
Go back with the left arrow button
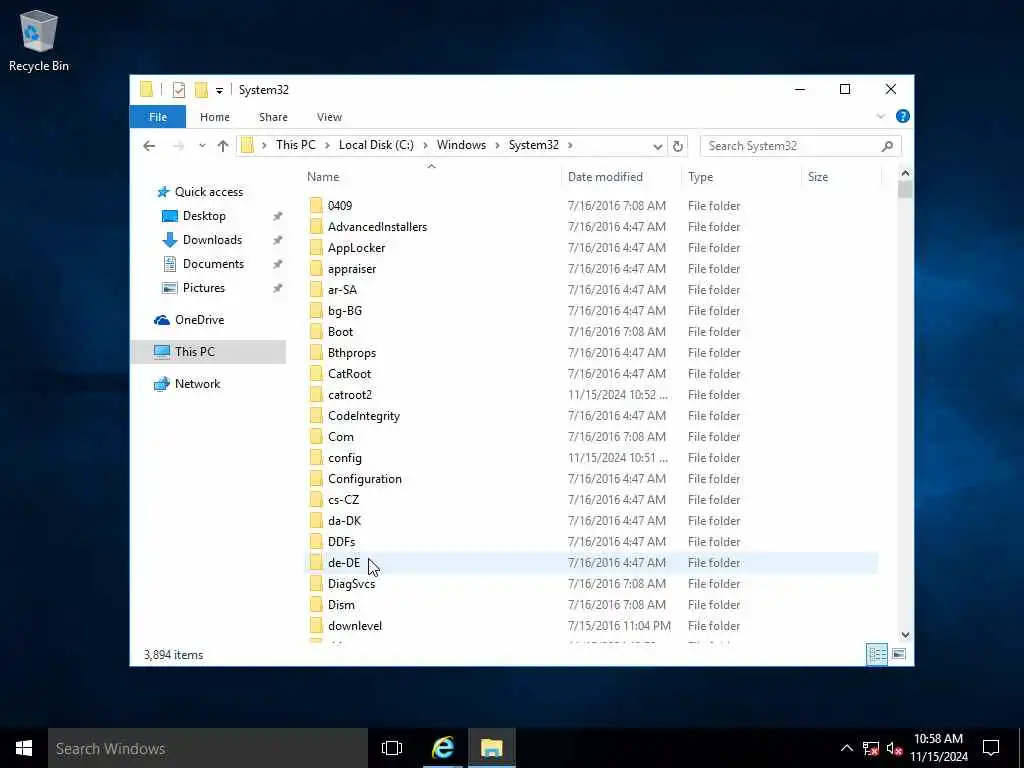tap(149, 146)
